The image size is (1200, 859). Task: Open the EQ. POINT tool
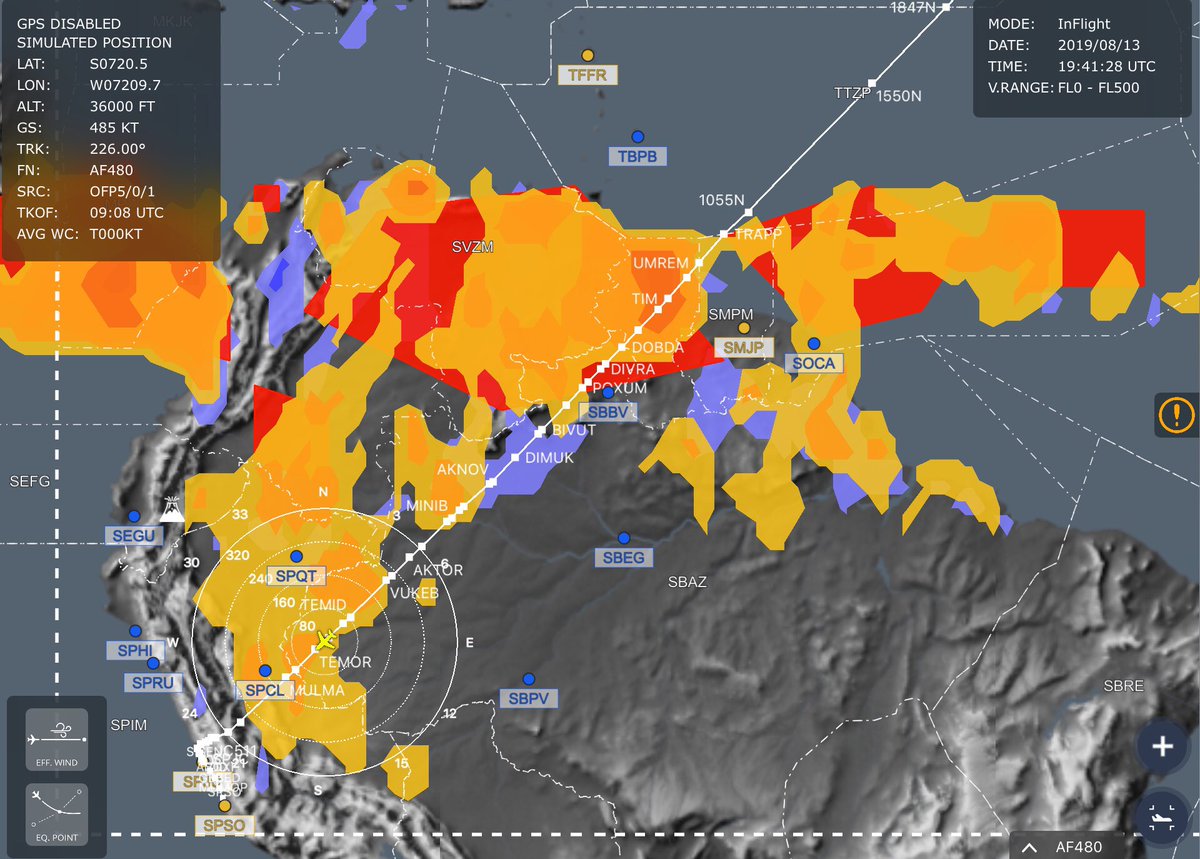(x=57, y=813)
